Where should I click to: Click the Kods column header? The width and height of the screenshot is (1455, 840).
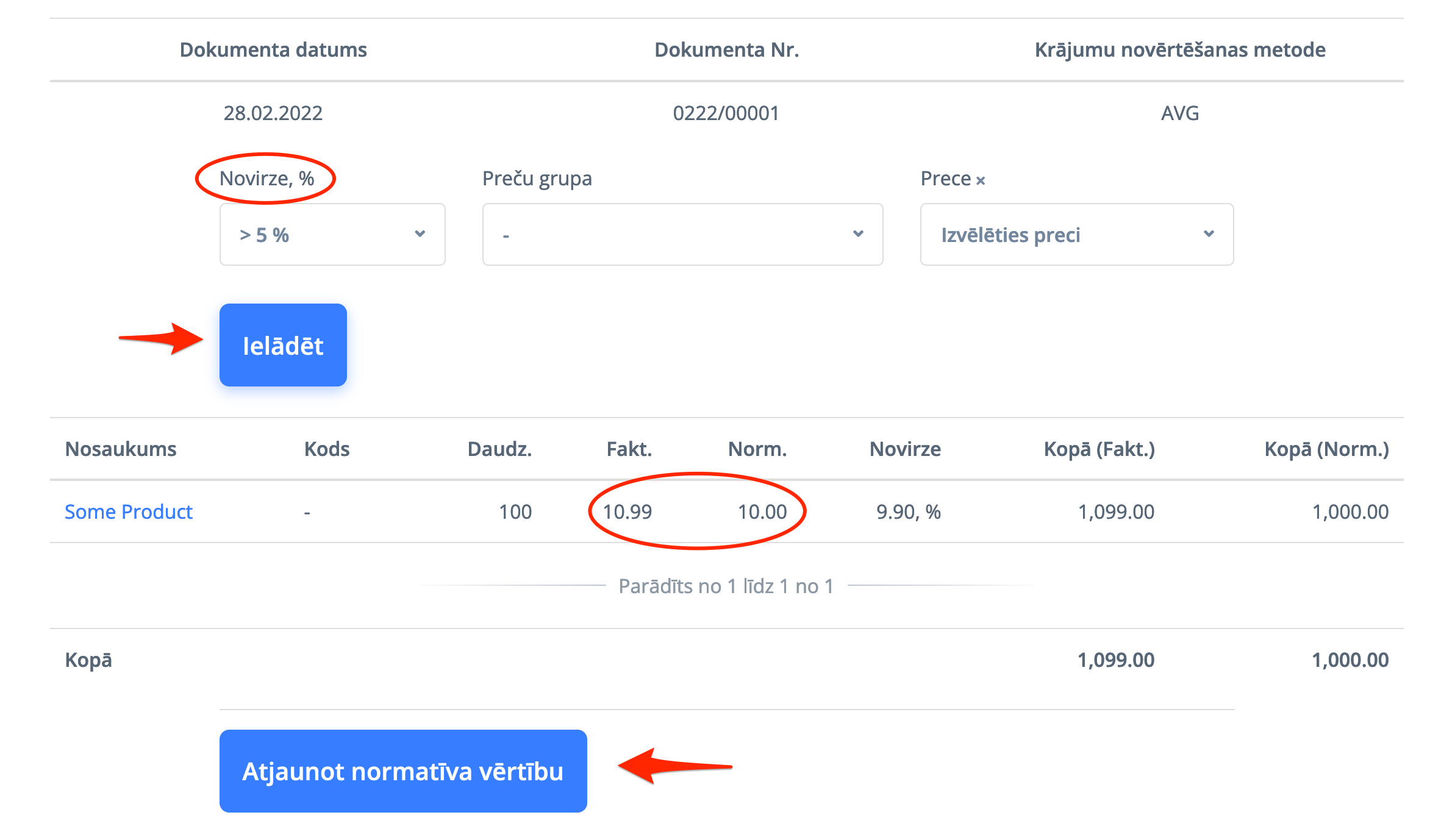coord(327,449)
